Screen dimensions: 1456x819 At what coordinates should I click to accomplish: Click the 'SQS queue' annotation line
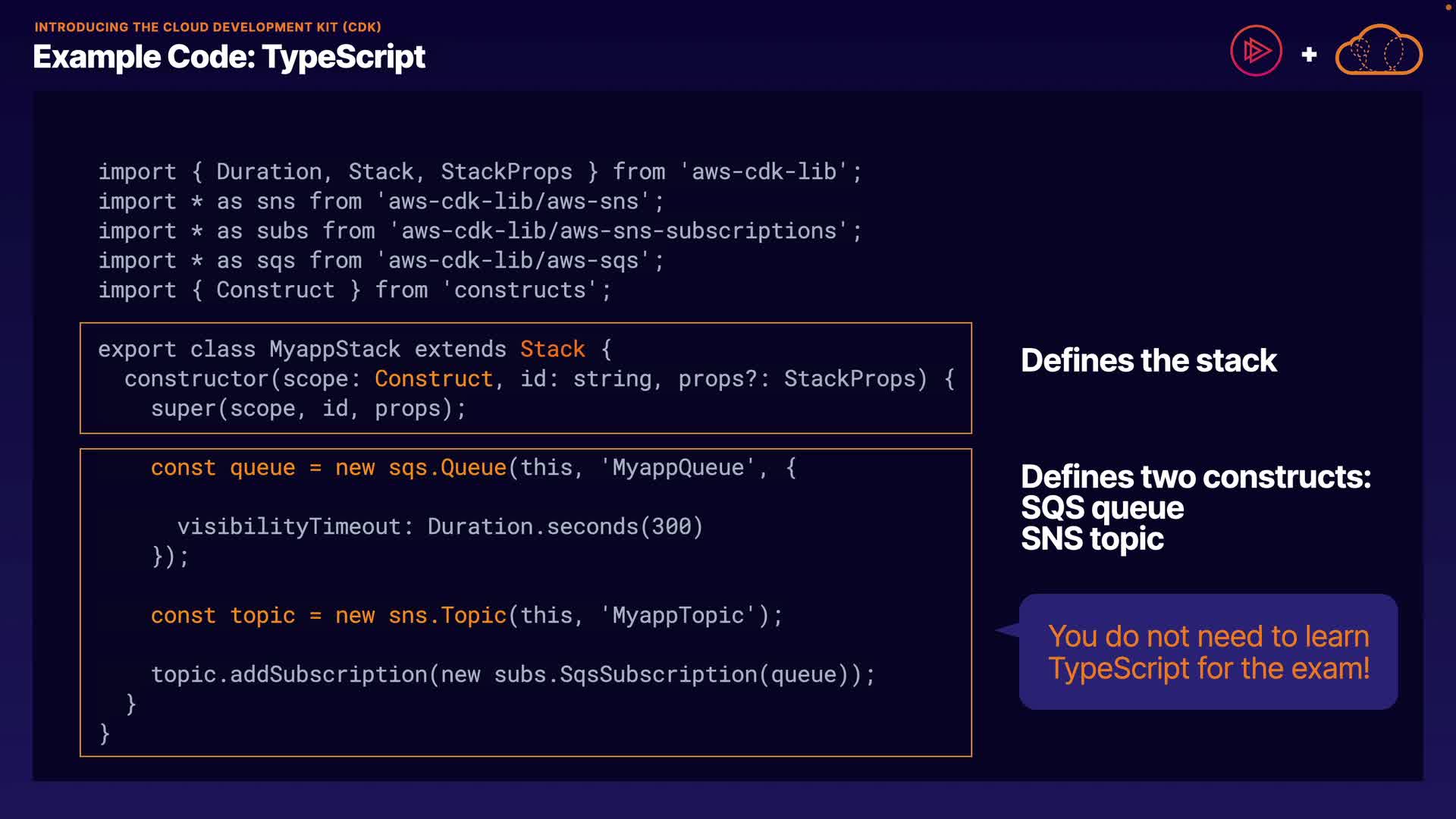pos(1101,508)
